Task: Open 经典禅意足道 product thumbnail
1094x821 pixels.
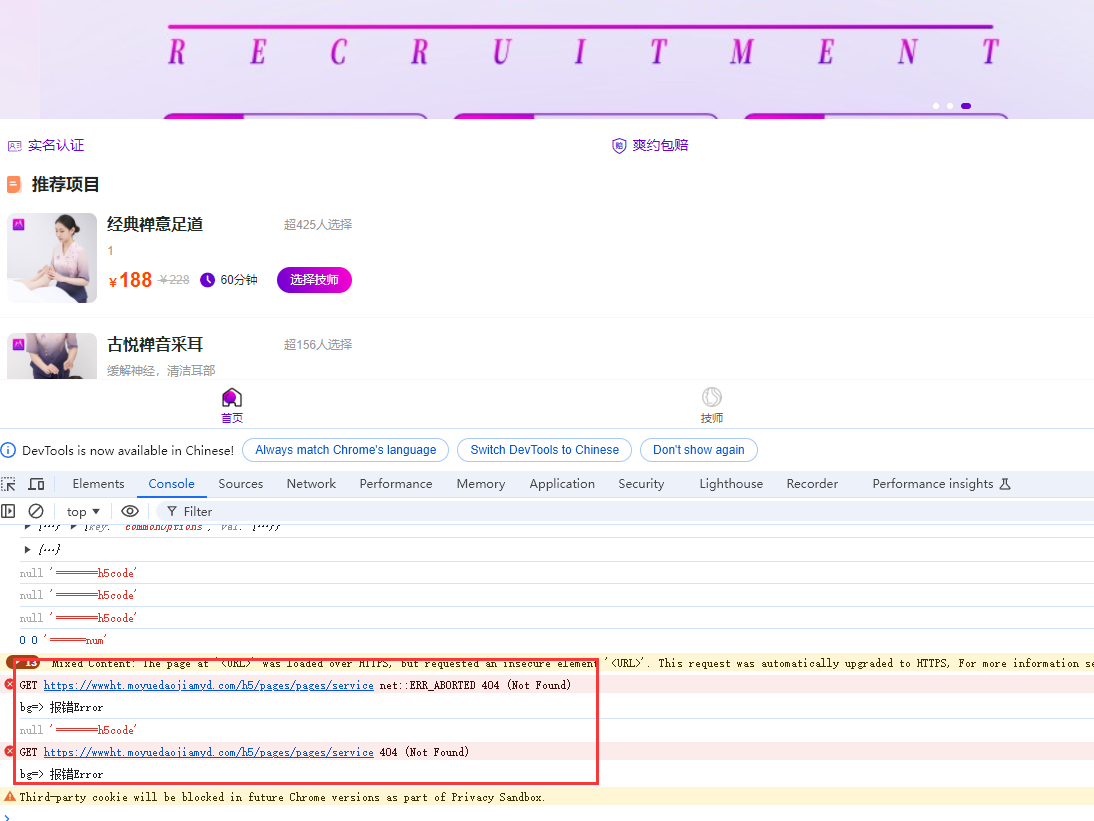Action: (52, 257)
